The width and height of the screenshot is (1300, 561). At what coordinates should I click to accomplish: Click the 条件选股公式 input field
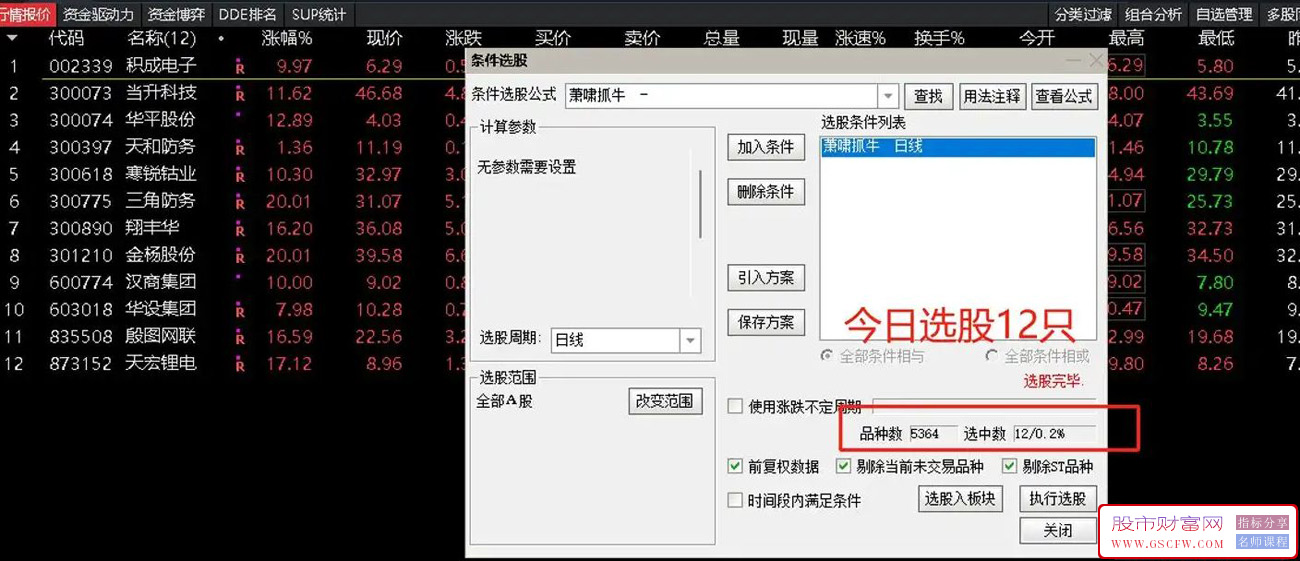(x=722, y=96)
